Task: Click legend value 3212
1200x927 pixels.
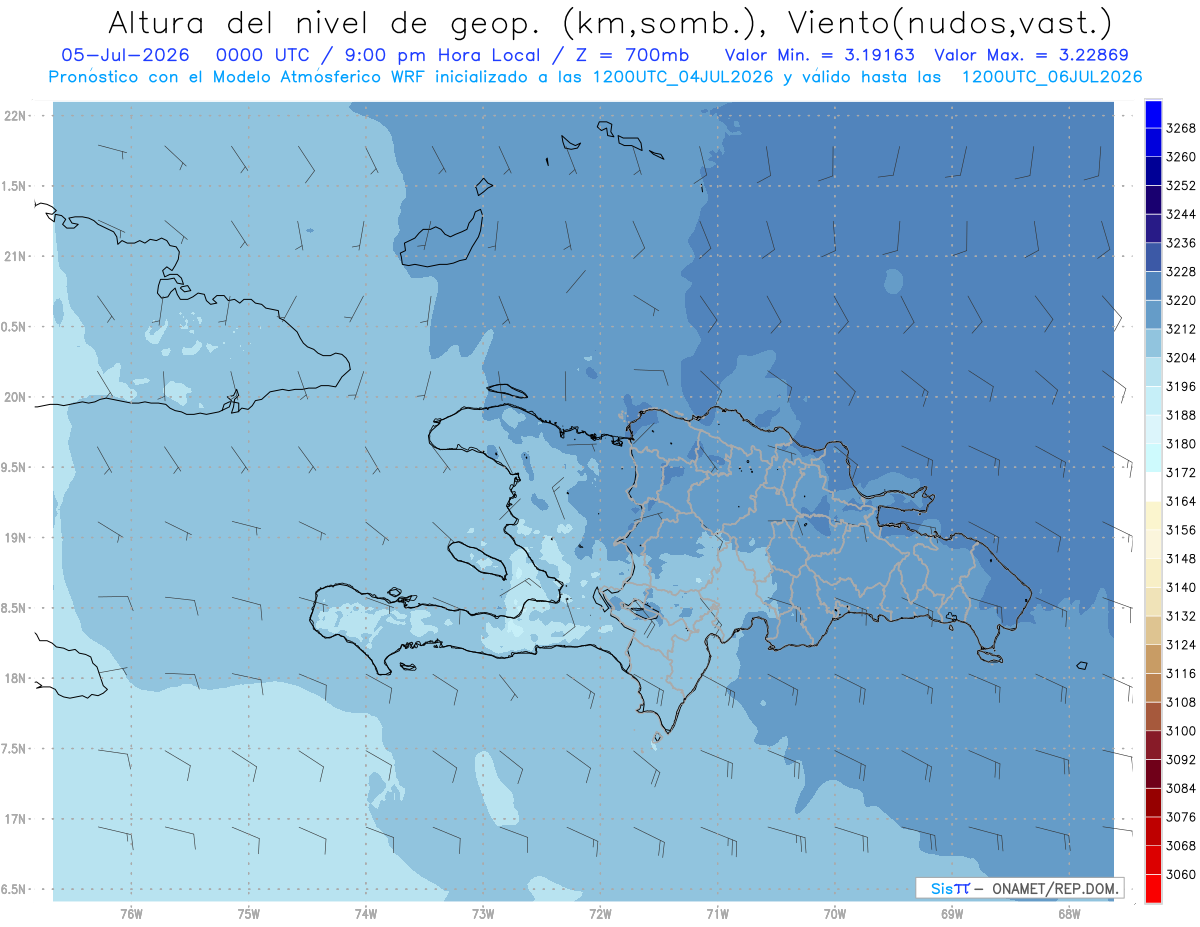Action: 1181,329
